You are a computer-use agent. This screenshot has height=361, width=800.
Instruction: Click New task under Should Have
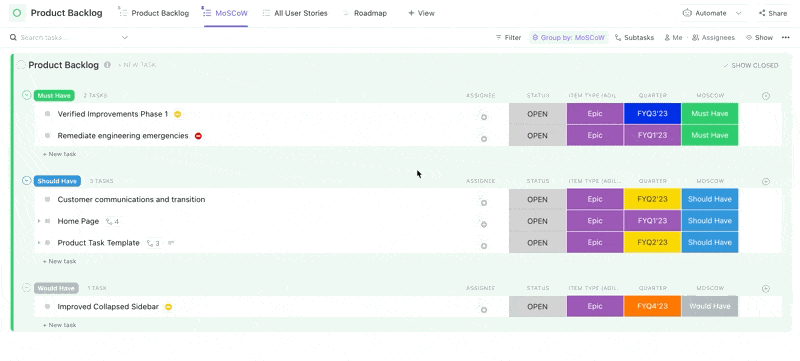60,261
